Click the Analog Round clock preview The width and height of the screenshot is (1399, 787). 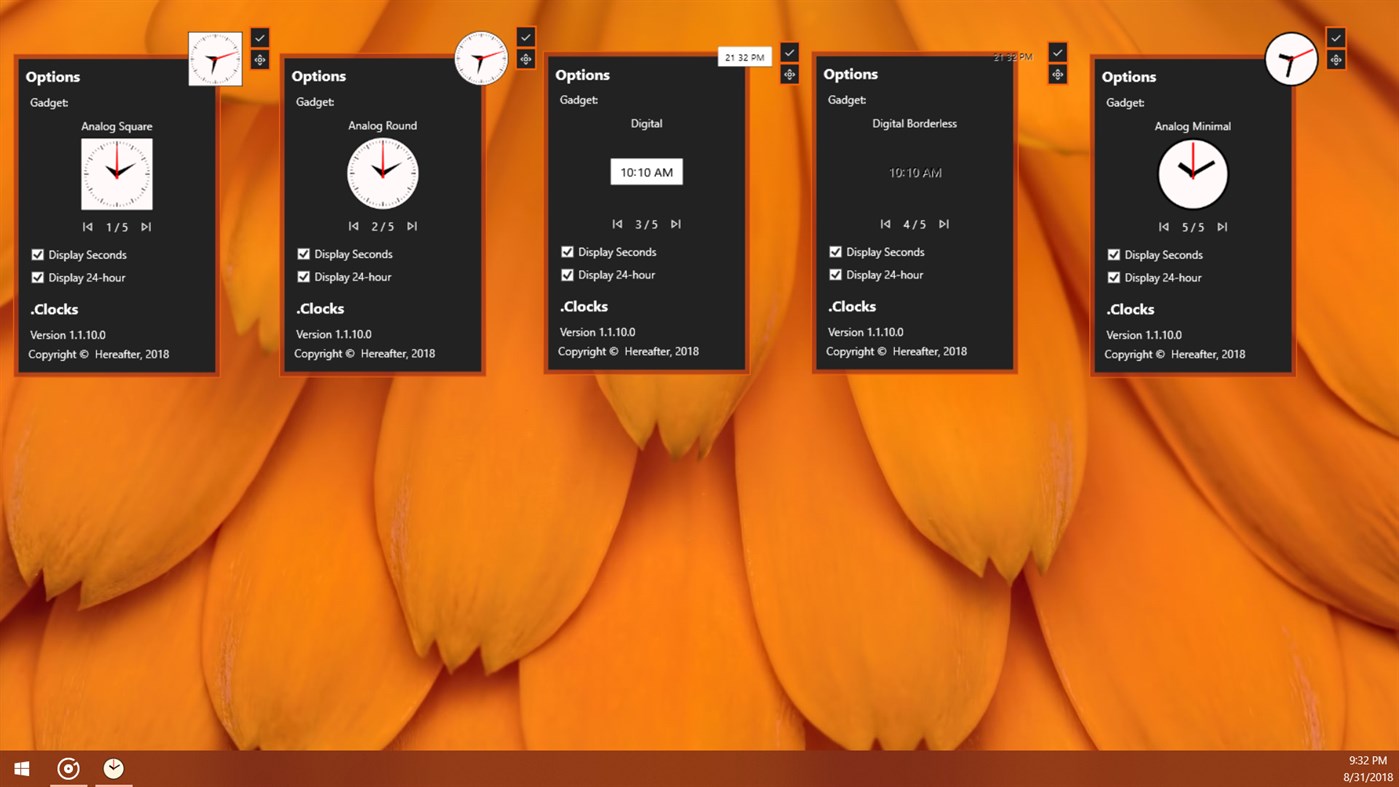coord(383,172)
